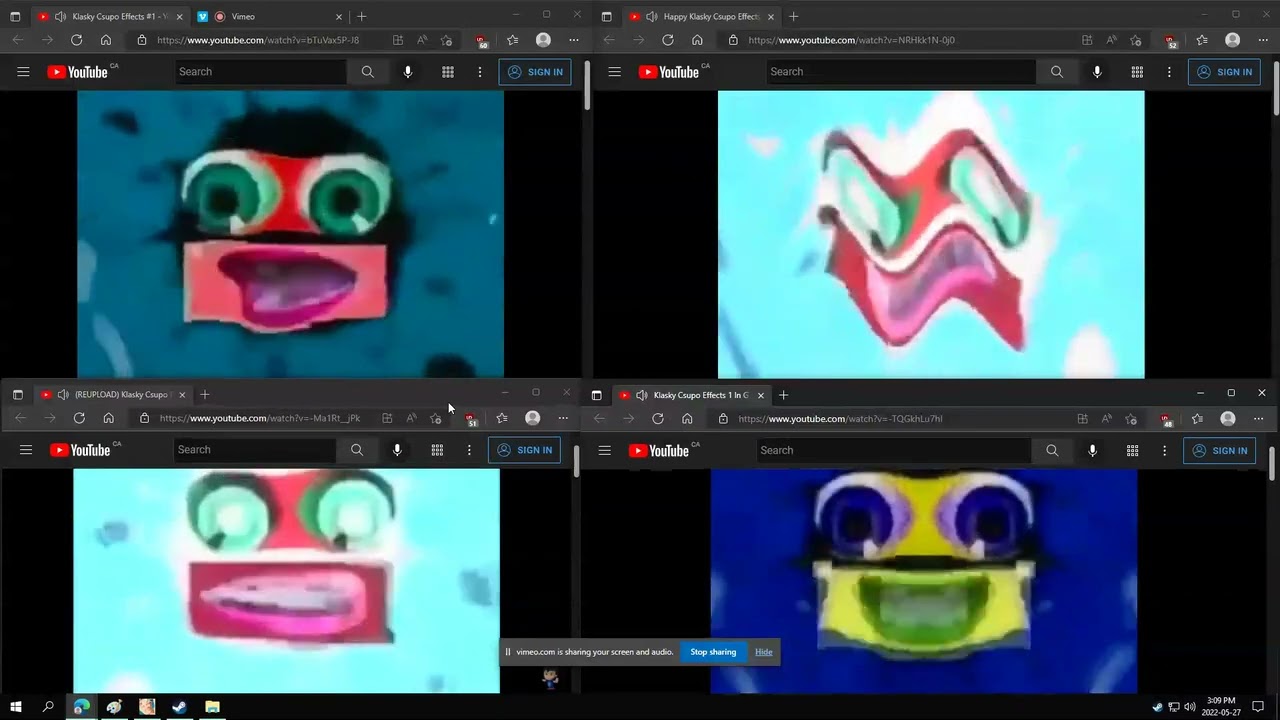This screenshot has width=1280, height=720.
Task: Click SIGN IN in bottom-right window
Action: click(x=1219, y=451)
